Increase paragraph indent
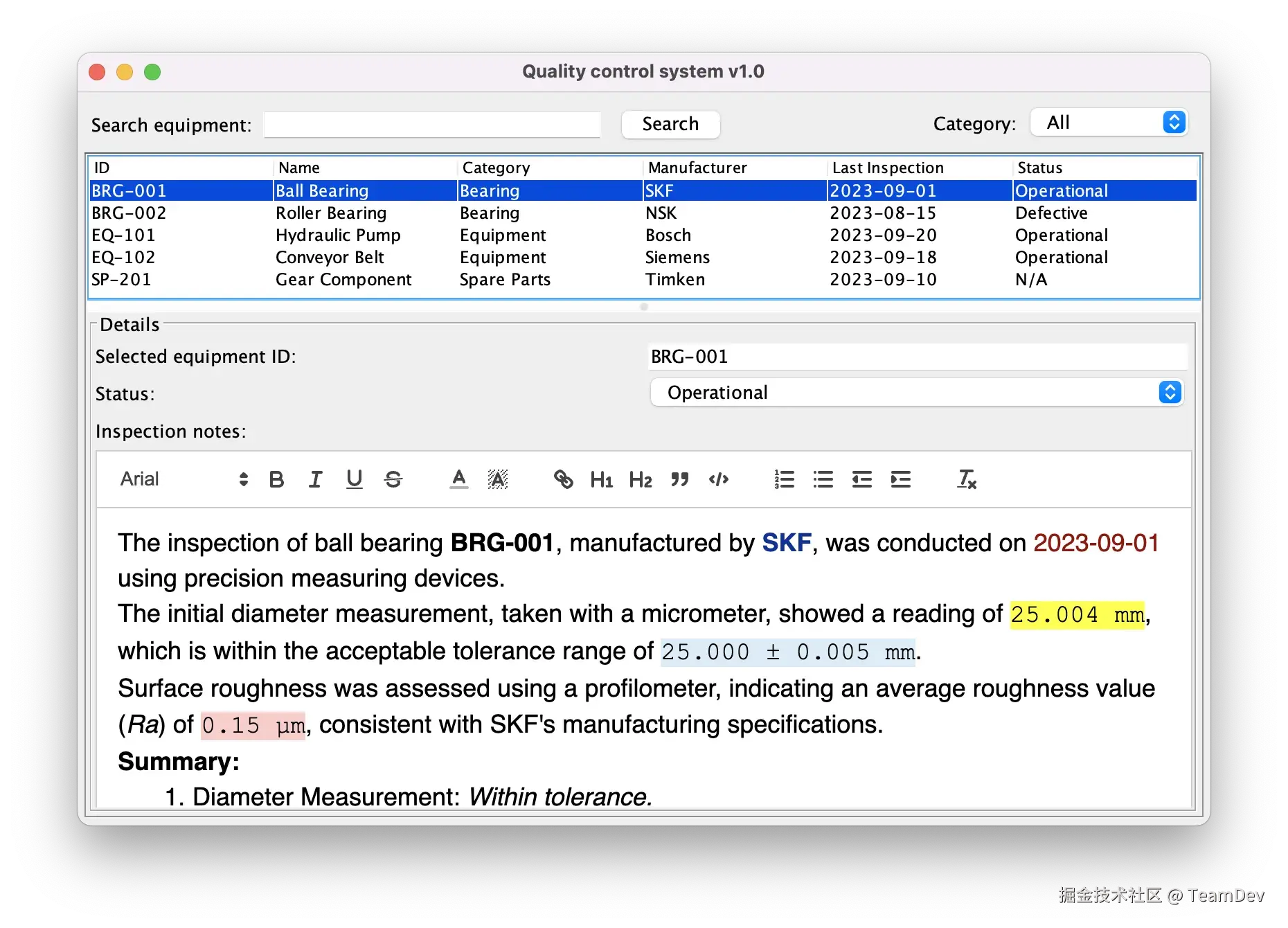Image resolution: width=1288 pixels, height=928 pixels. 900,479
